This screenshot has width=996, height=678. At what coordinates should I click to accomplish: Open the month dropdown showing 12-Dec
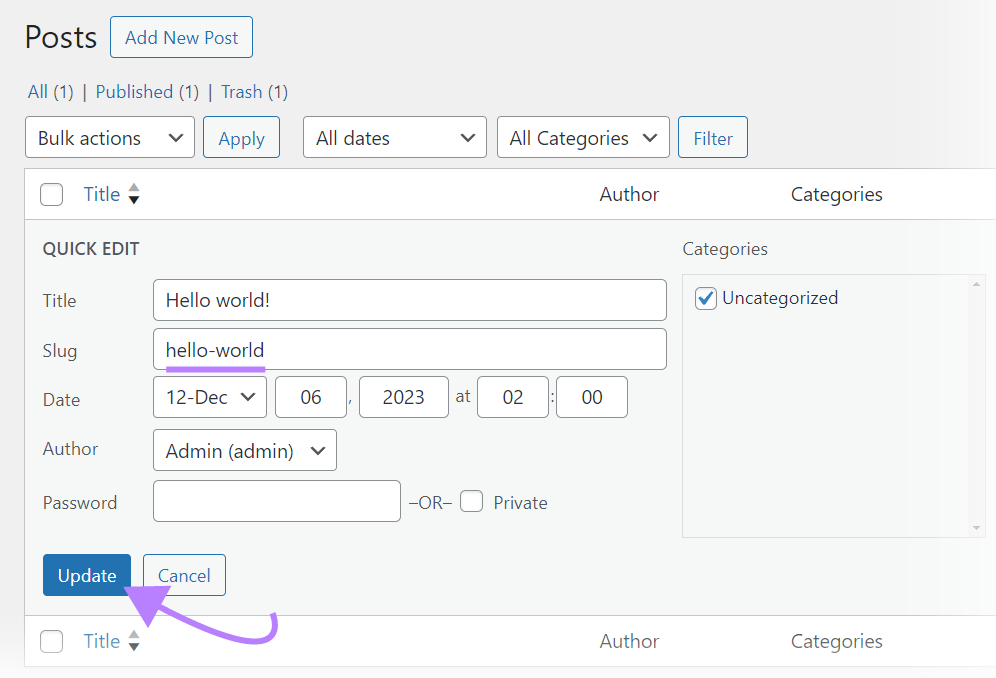[210, 397]
